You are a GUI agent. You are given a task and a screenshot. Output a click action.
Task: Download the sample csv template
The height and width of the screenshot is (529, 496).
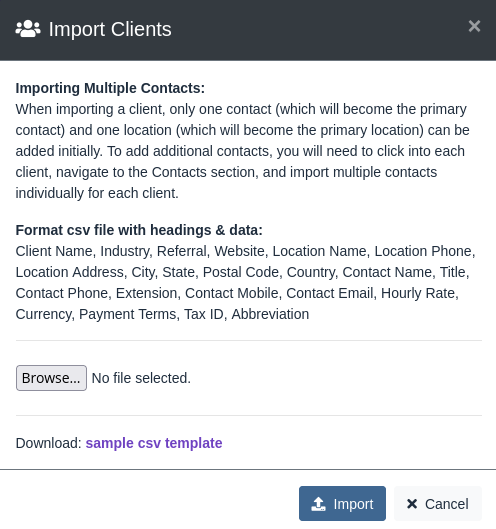(x=154, y=443)
